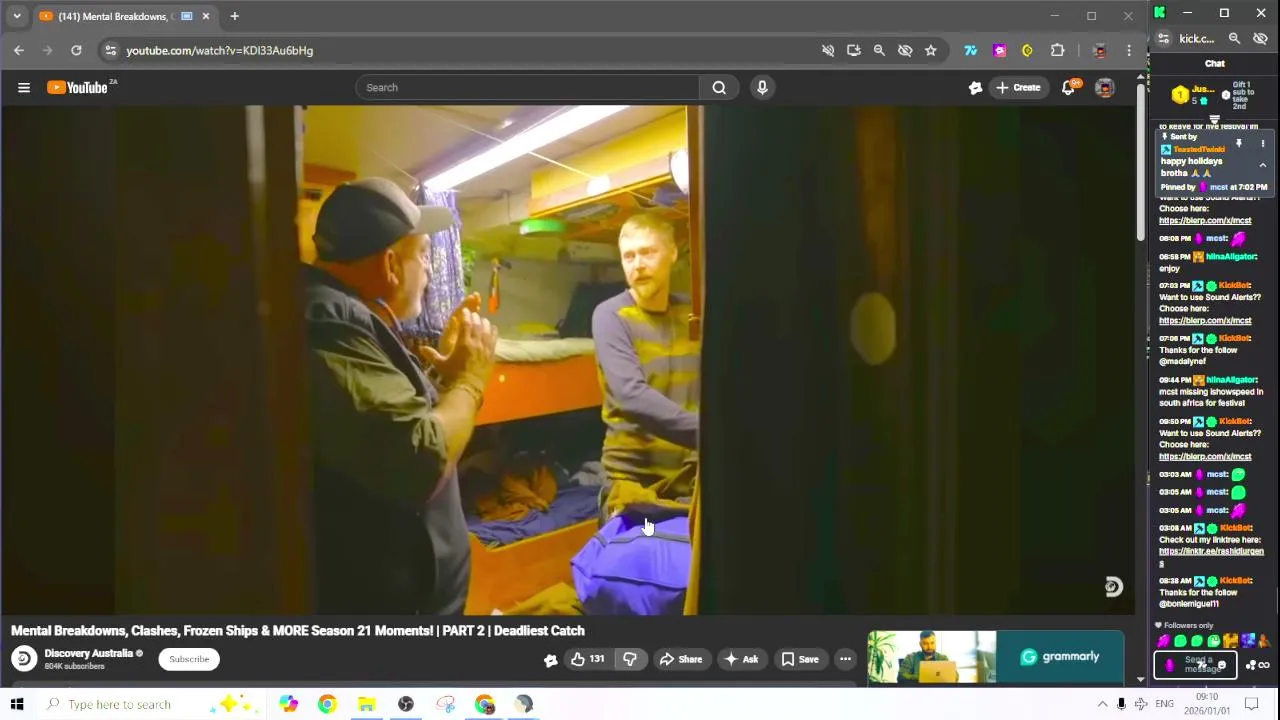
Task: Go back in the browser
Action: pos(19,50)
